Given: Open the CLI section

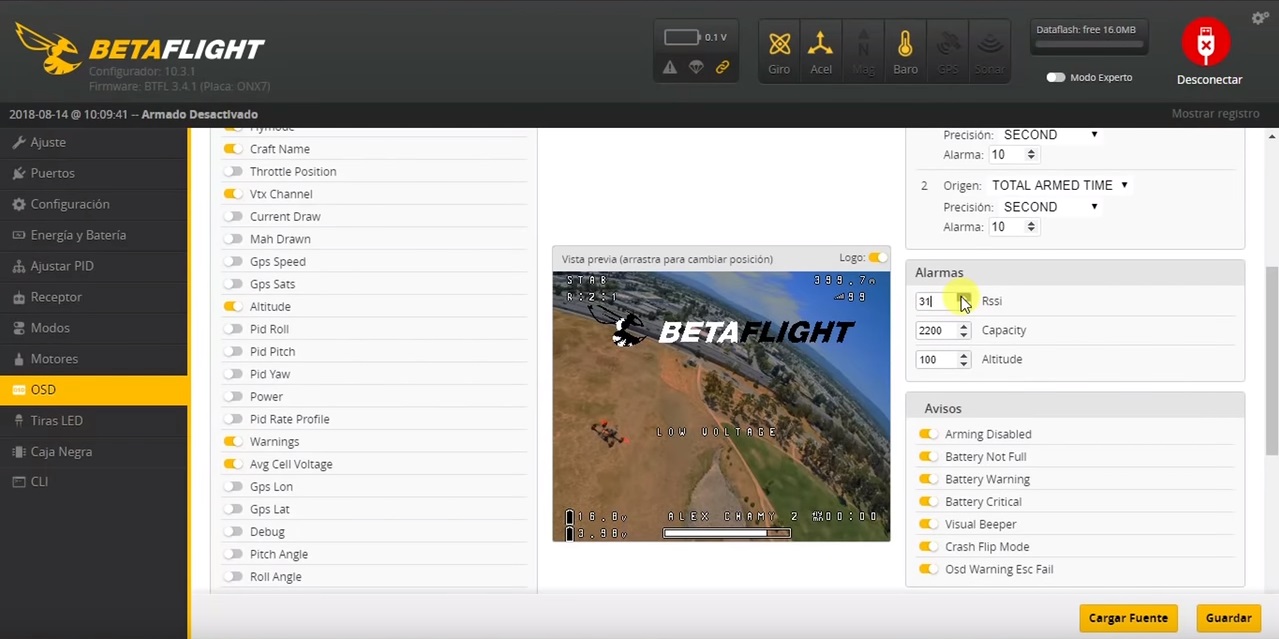Looking at the screenshot, I should click(39, 481).
